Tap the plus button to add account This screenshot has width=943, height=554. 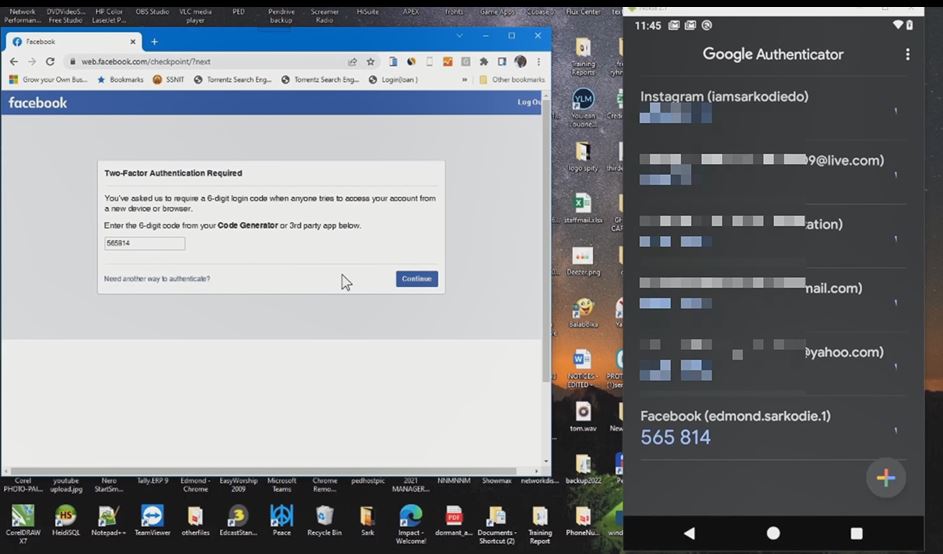click(885, 478)
